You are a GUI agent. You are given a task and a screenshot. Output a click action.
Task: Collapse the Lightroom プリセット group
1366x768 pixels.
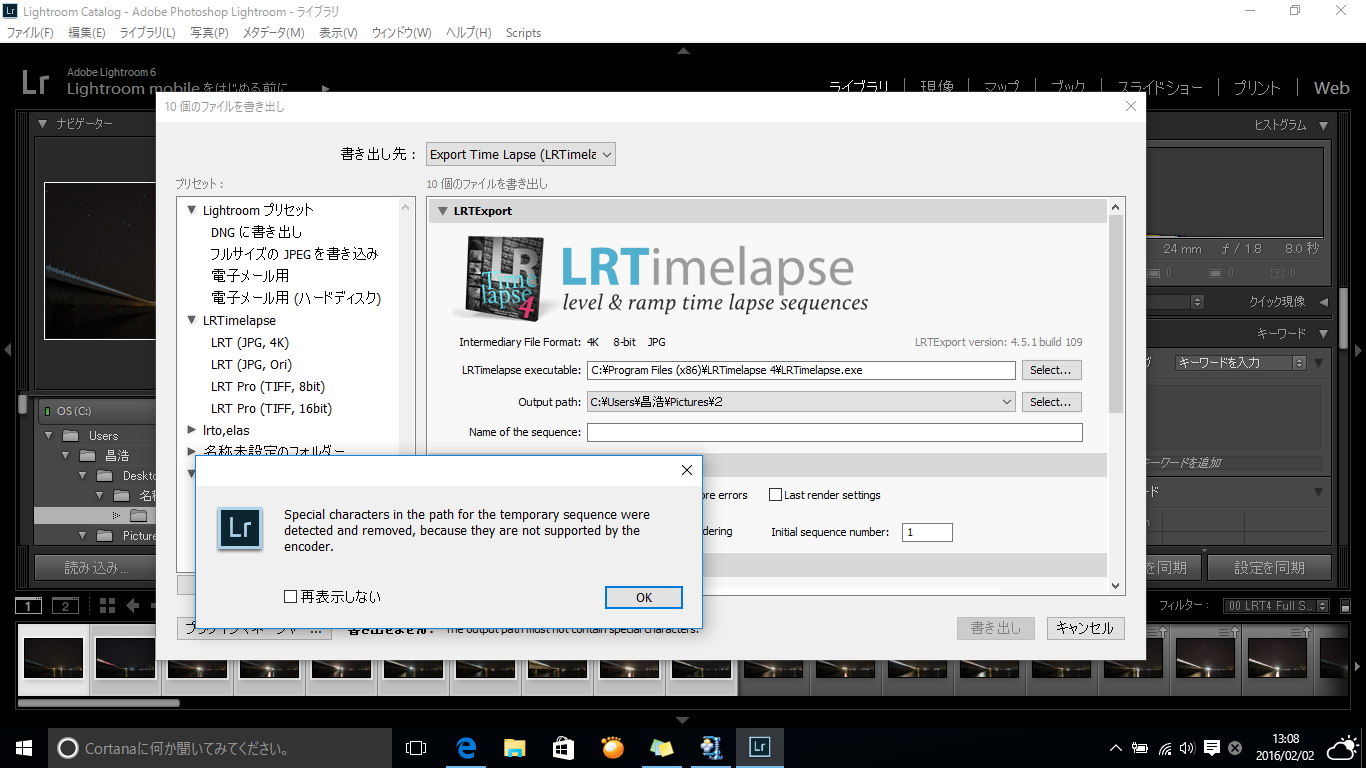[x=192, y=210]
